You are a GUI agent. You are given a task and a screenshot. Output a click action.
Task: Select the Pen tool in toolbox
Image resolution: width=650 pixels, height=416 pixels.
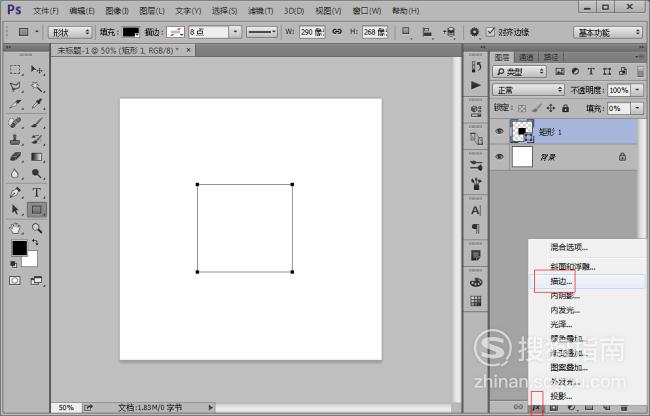[16, 192]
